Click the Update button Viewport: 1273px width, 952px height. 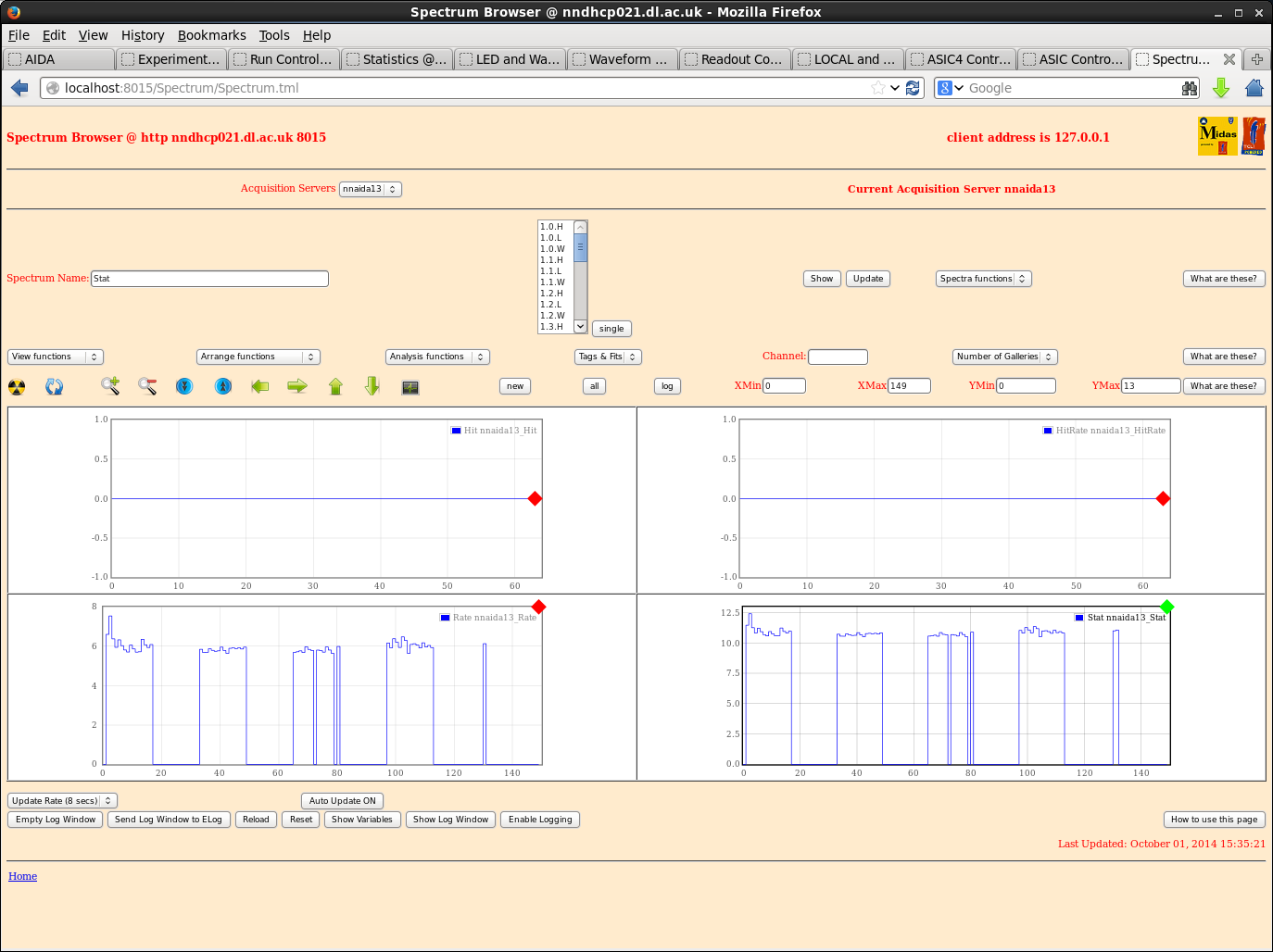868,279
